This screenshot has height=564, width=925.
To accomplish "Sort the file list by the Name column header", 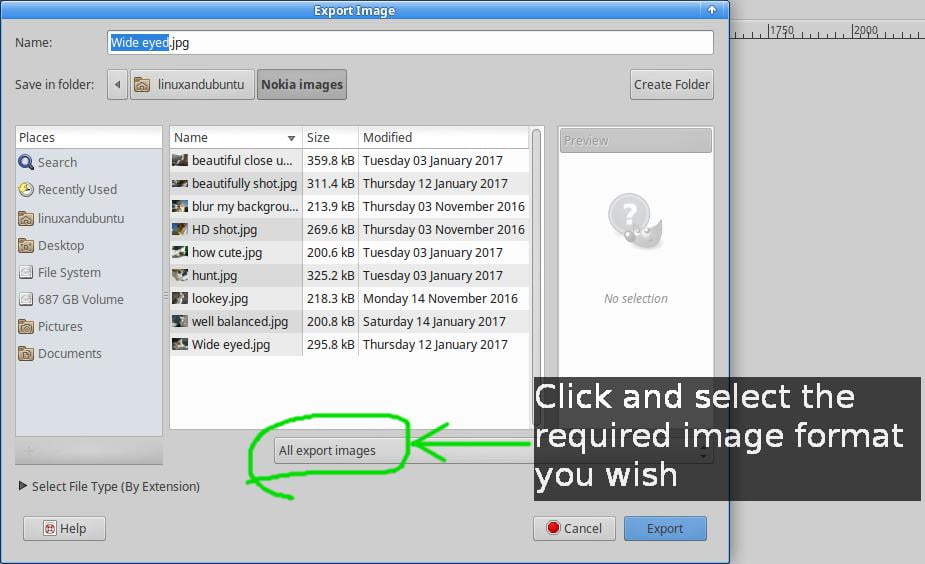I will pyautogui.click(x=235, y=137).
